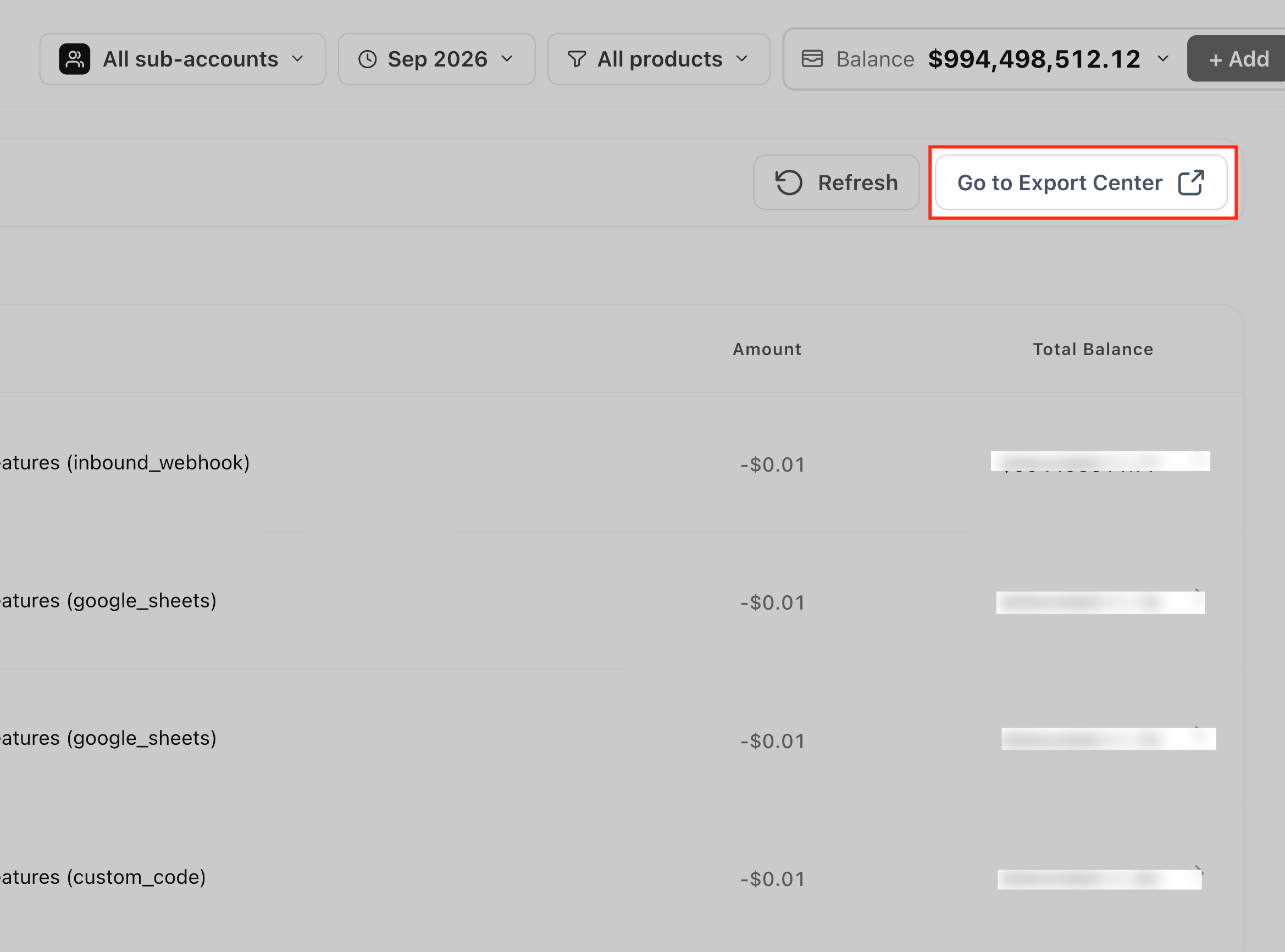Click the funnel filter icon

click(x=577, y=59)
